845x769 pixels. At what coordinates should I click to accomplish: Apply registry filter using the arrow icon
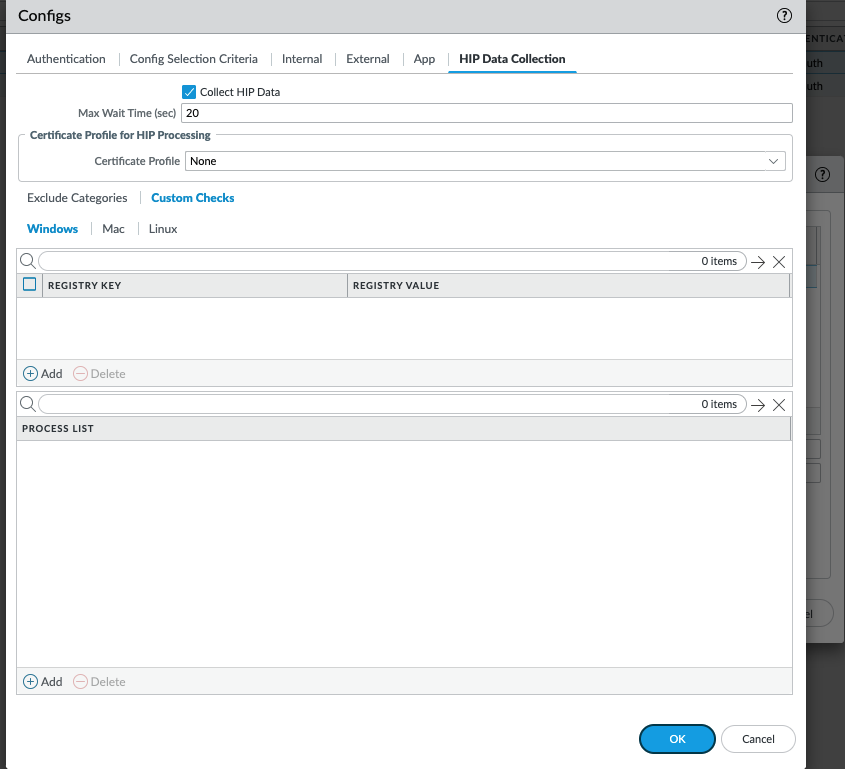coord(760,261)
